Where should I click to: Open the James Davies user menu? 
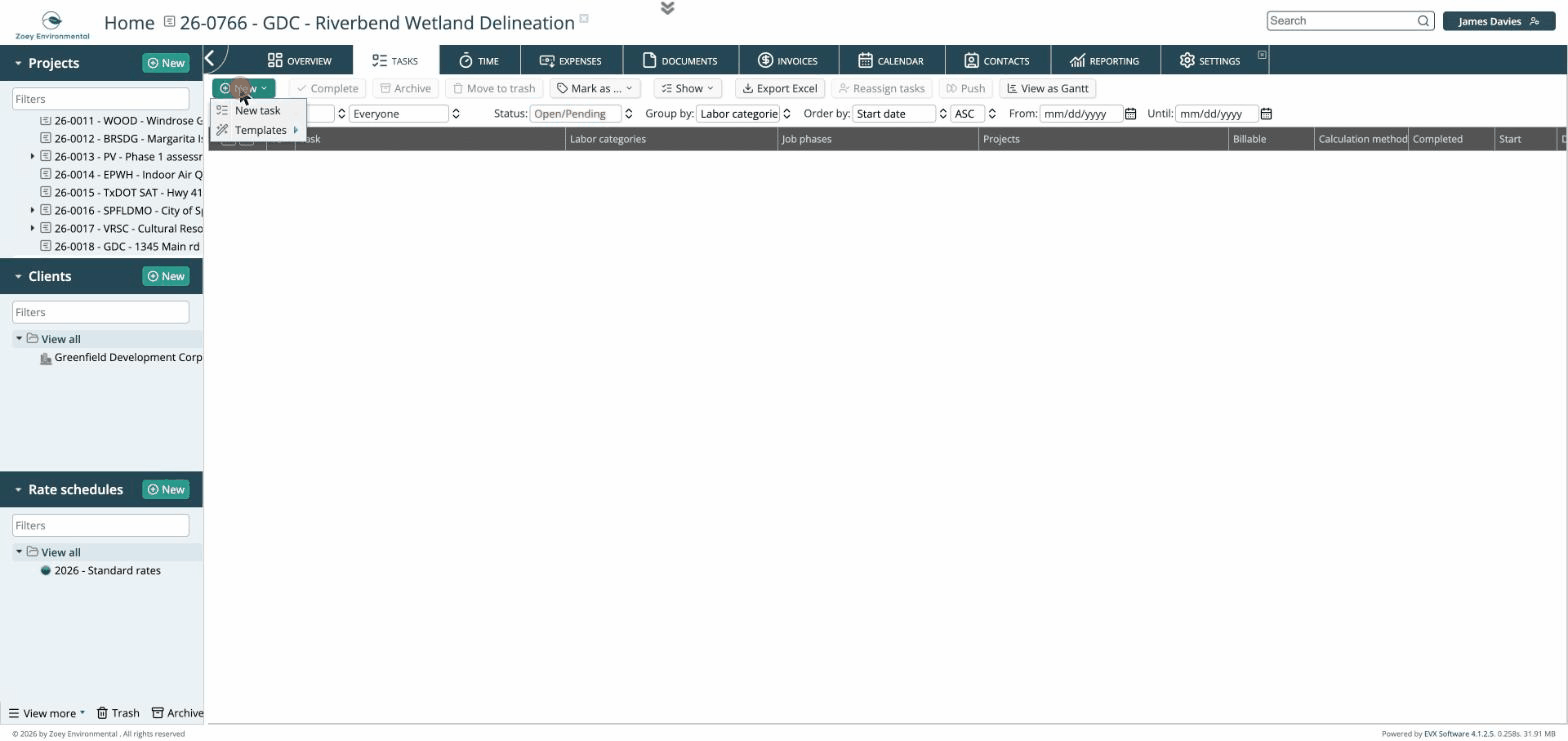(x=1498, y=21)
